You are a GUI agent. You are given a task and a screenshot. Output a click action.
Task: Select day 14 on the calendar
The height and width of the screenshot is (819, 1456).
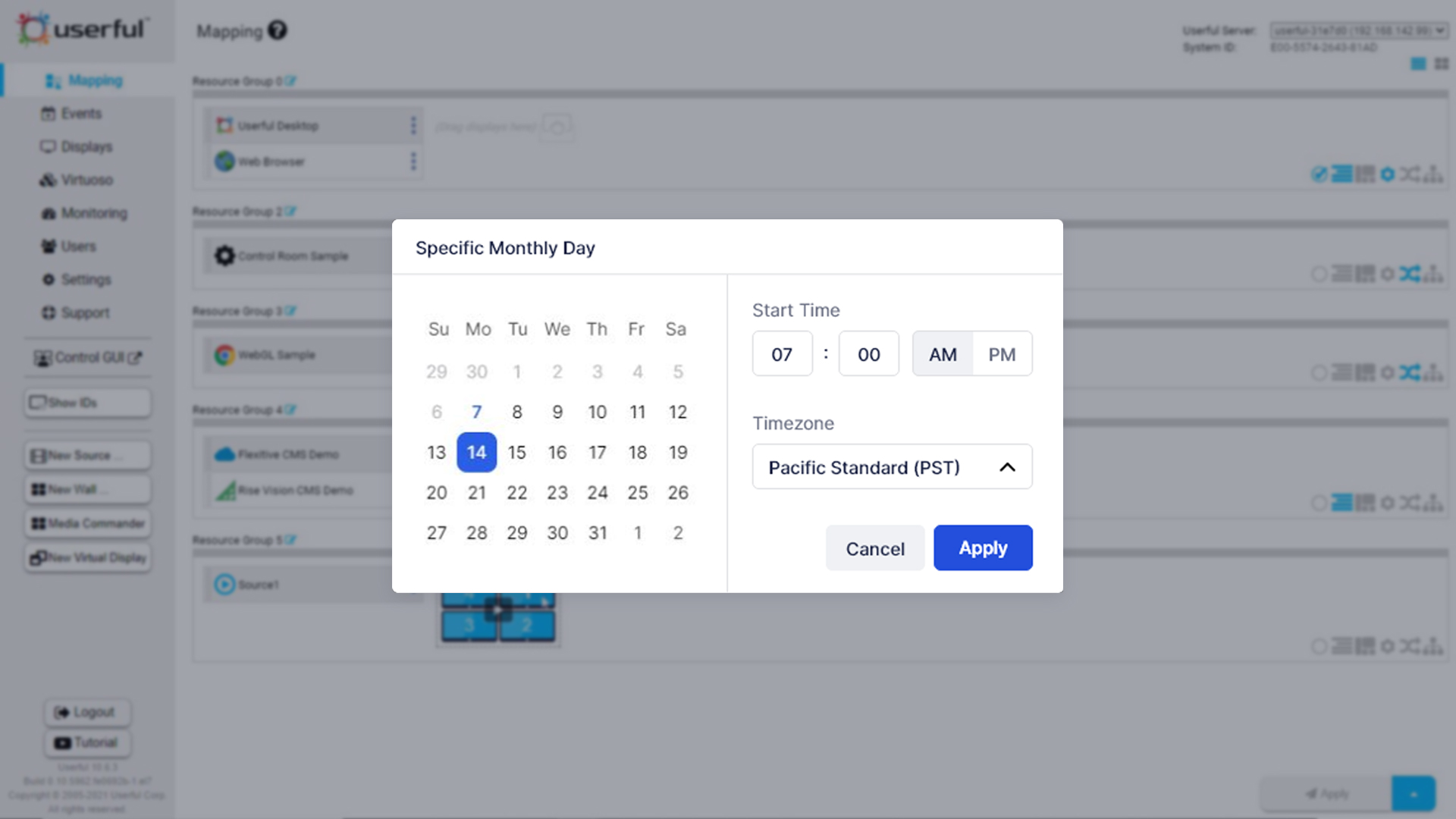[476, 452]
